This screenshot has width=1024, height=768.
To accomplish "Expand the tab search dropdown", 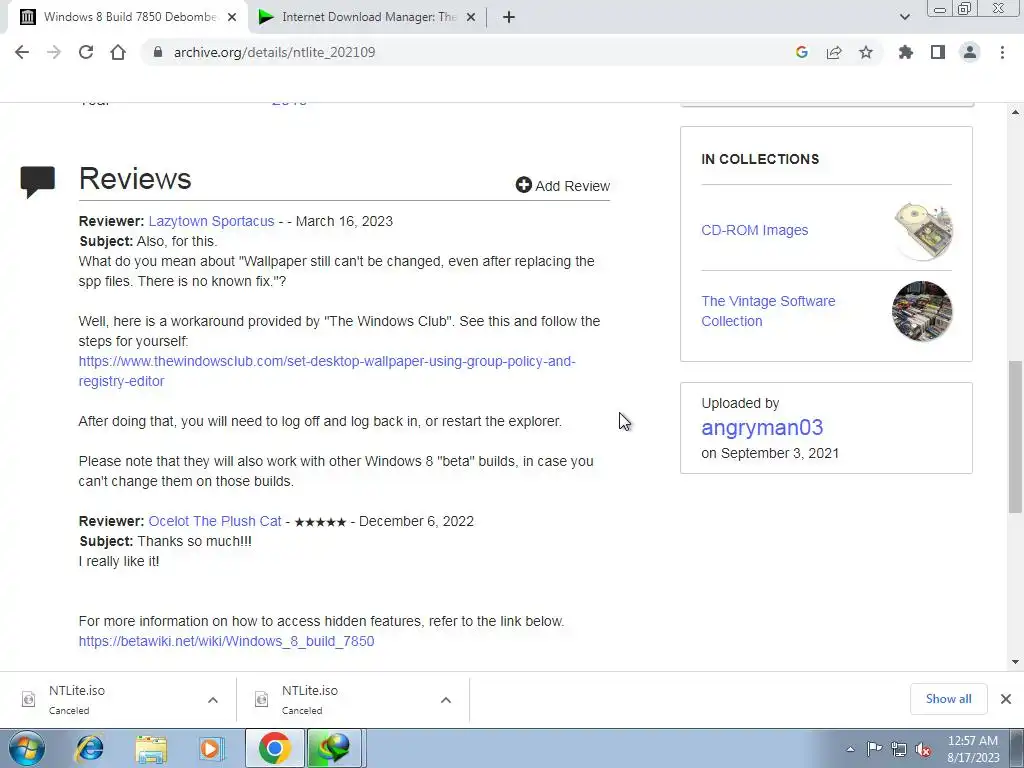I will pos(904,17).
